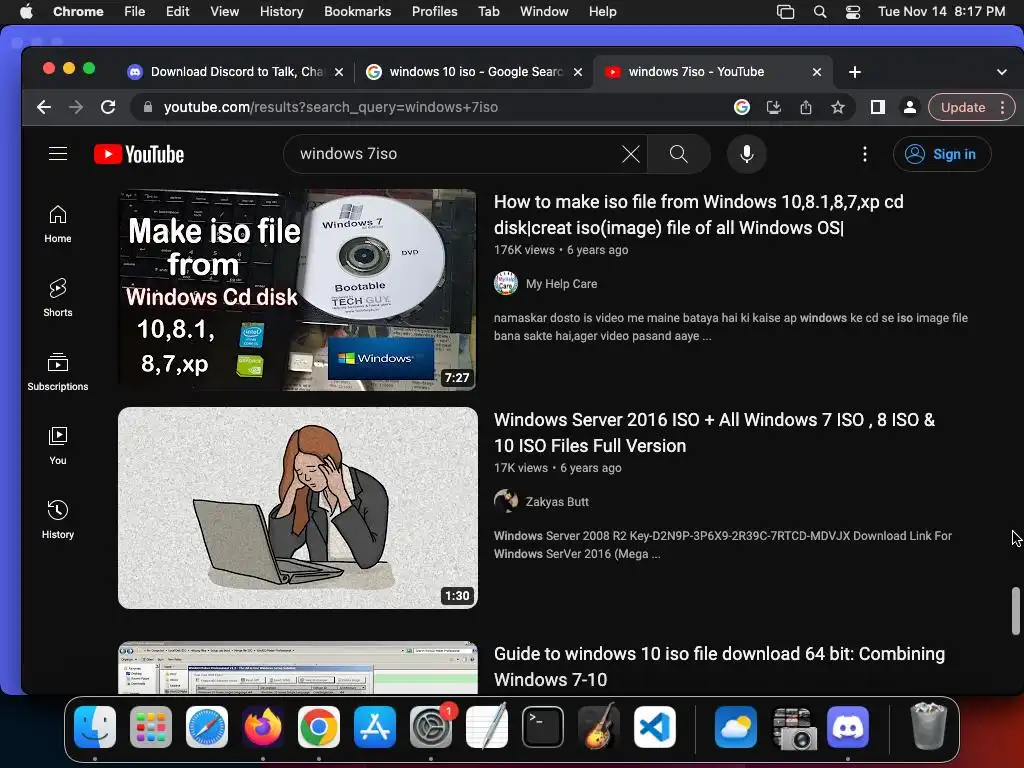The height and width of the screenshot is (768, 1024).
Task: Click the address bar URL field
Action: (431, 107)
